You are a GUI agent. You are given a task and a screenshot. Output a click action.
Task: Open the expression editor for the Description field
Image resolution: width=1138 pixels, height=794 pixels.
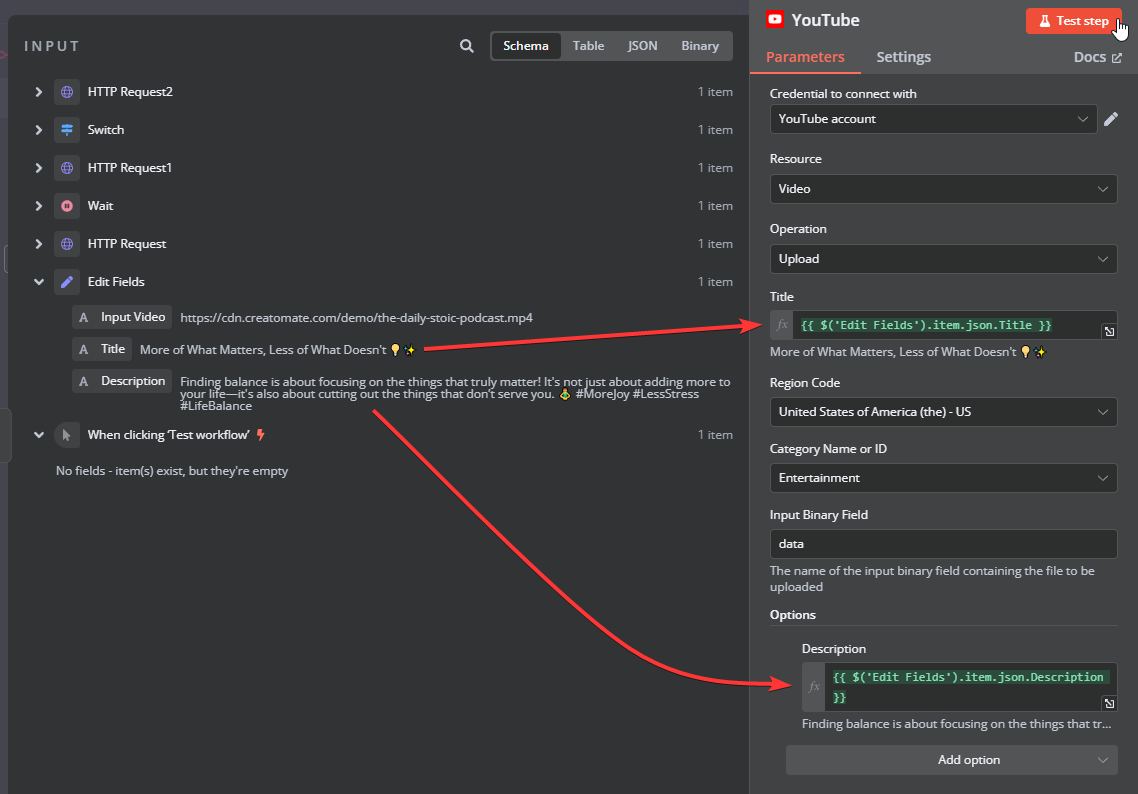point(1109,703)
